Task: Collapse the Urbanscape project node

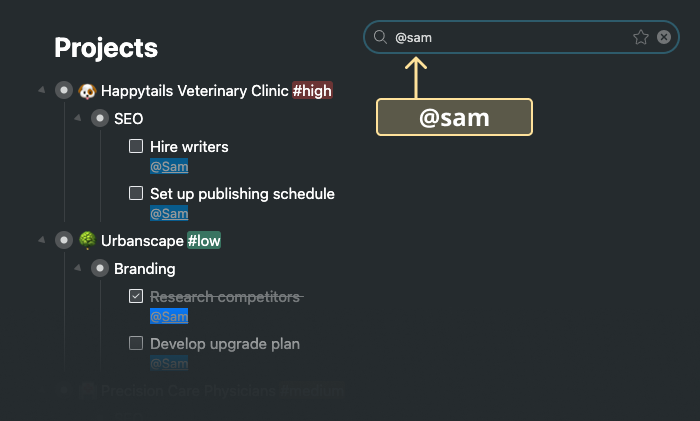Action: pos(42,240)
